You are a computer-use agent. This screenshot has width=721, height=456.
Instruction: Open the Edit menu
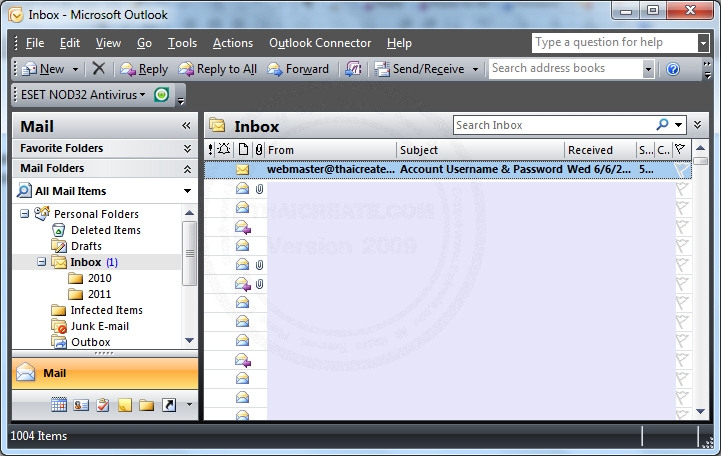(69, 43)
